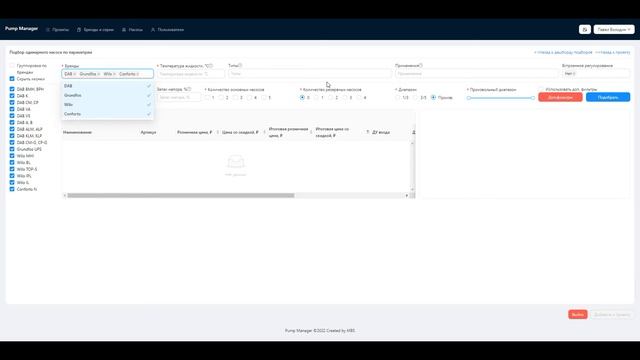This screenshot has height=360, width=640.
Task: Select the 1/3 range radio button
Action: click(x=398, y=98)
